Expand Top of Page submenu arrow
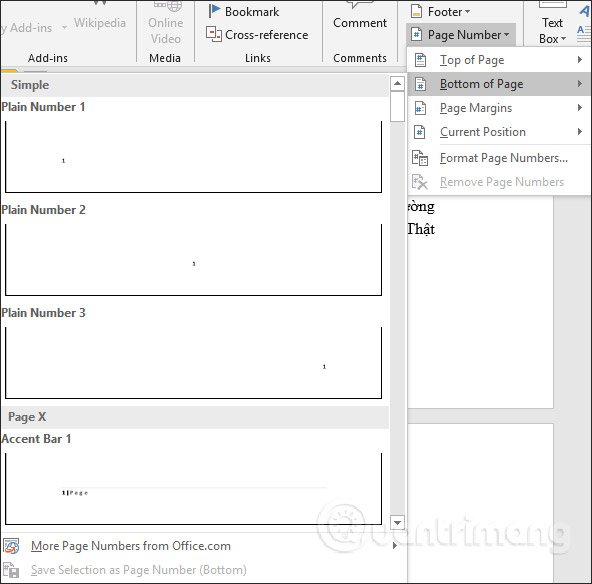Viewport: 592px width, 584px height. pyautogui.click(x=580, y=60)
